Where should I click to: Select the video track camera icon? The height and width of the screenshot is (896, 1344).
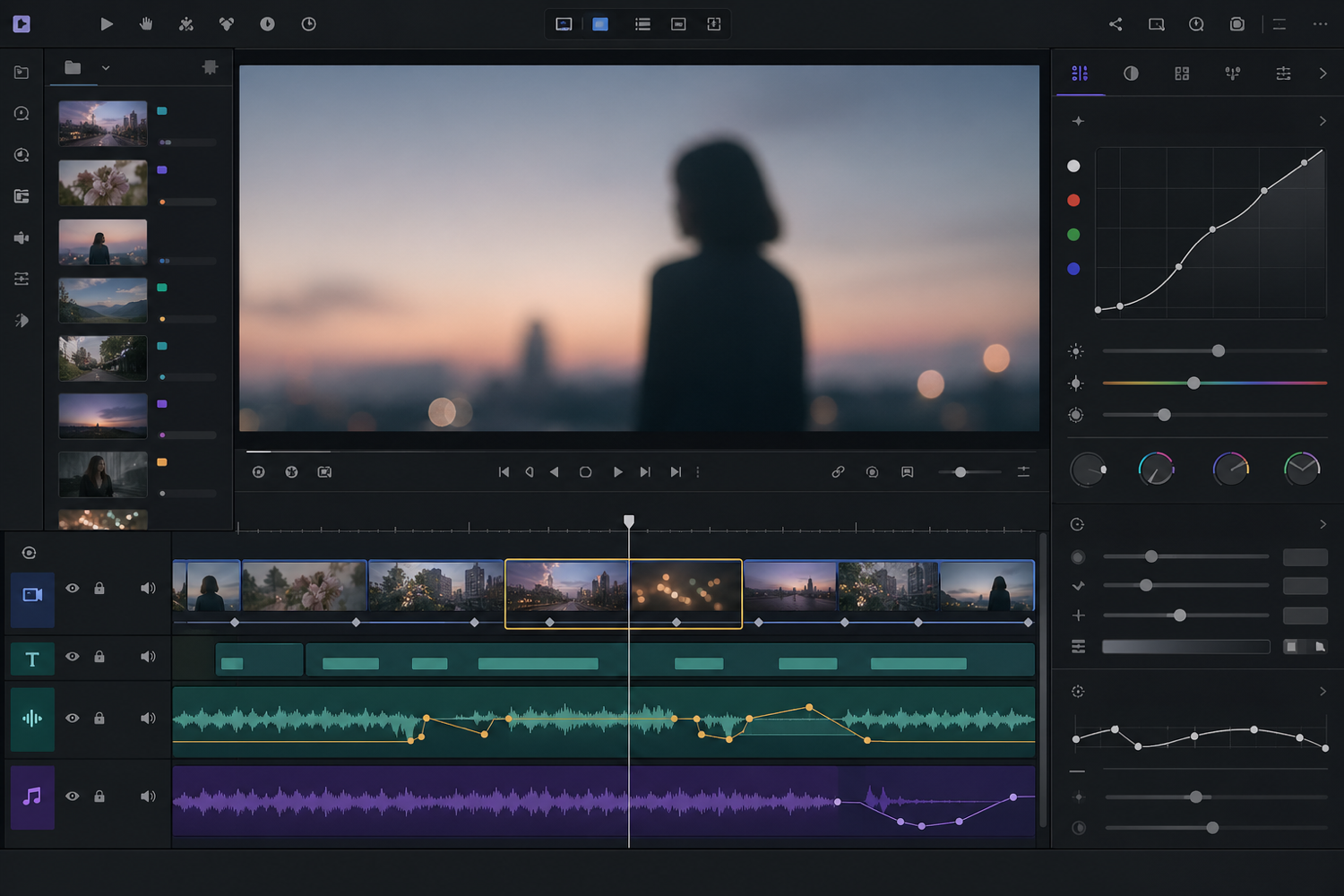(32, 595)
